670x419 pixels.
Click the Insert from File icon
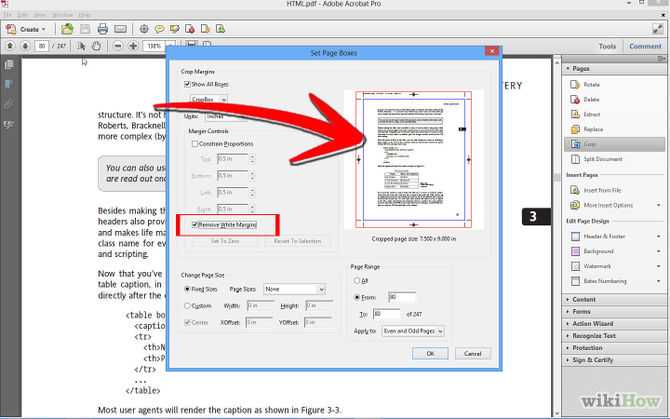coord(575,190)
